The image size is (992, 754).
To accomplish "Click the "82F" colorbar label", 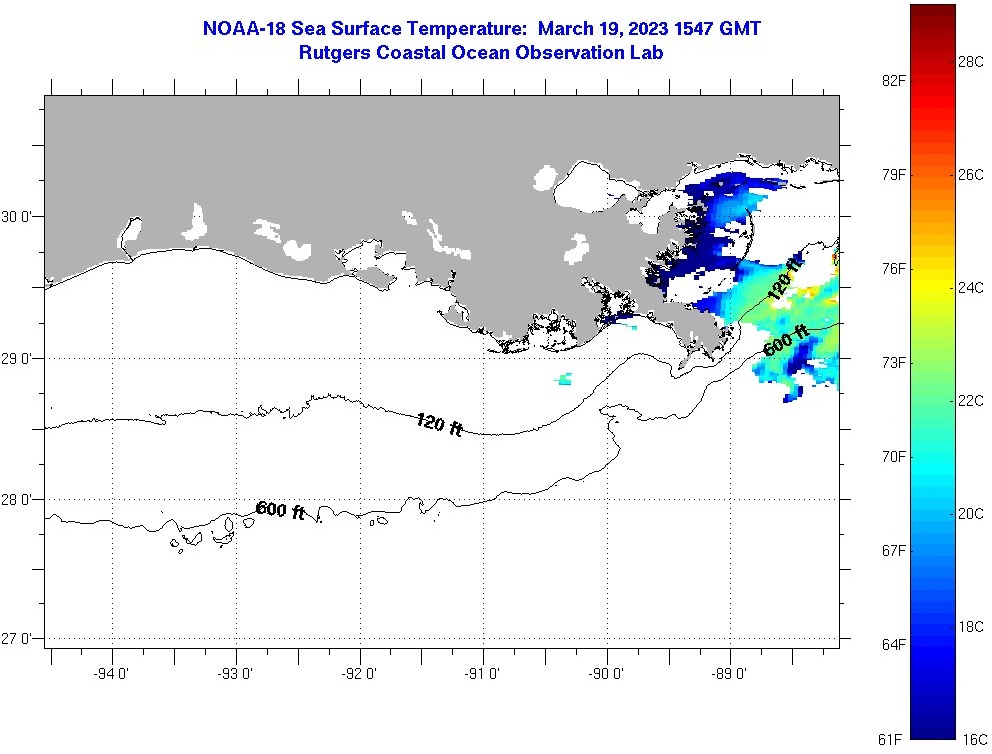I will tap(893, 80).
